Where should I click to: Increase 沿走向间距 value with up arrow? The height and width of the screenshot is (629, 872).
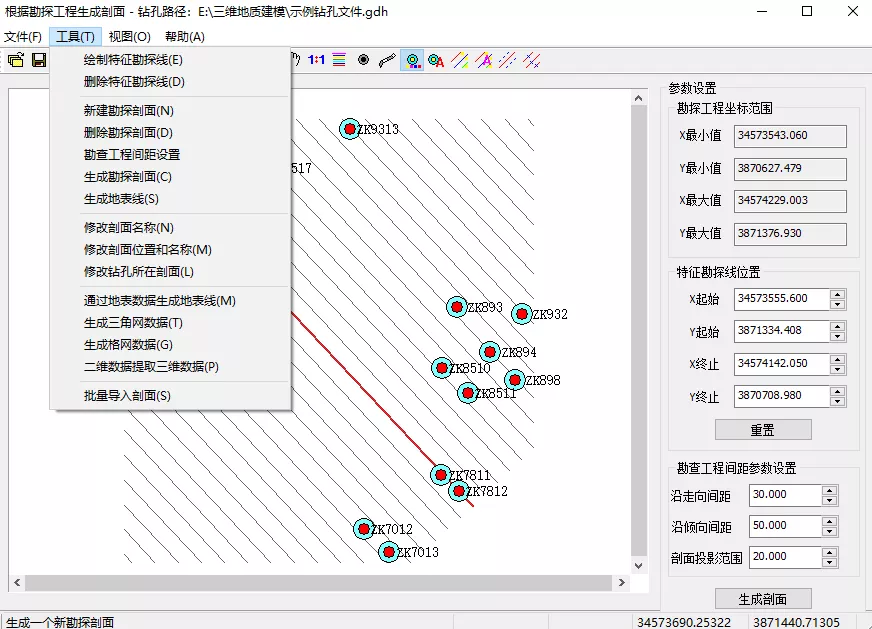point(830,491)
